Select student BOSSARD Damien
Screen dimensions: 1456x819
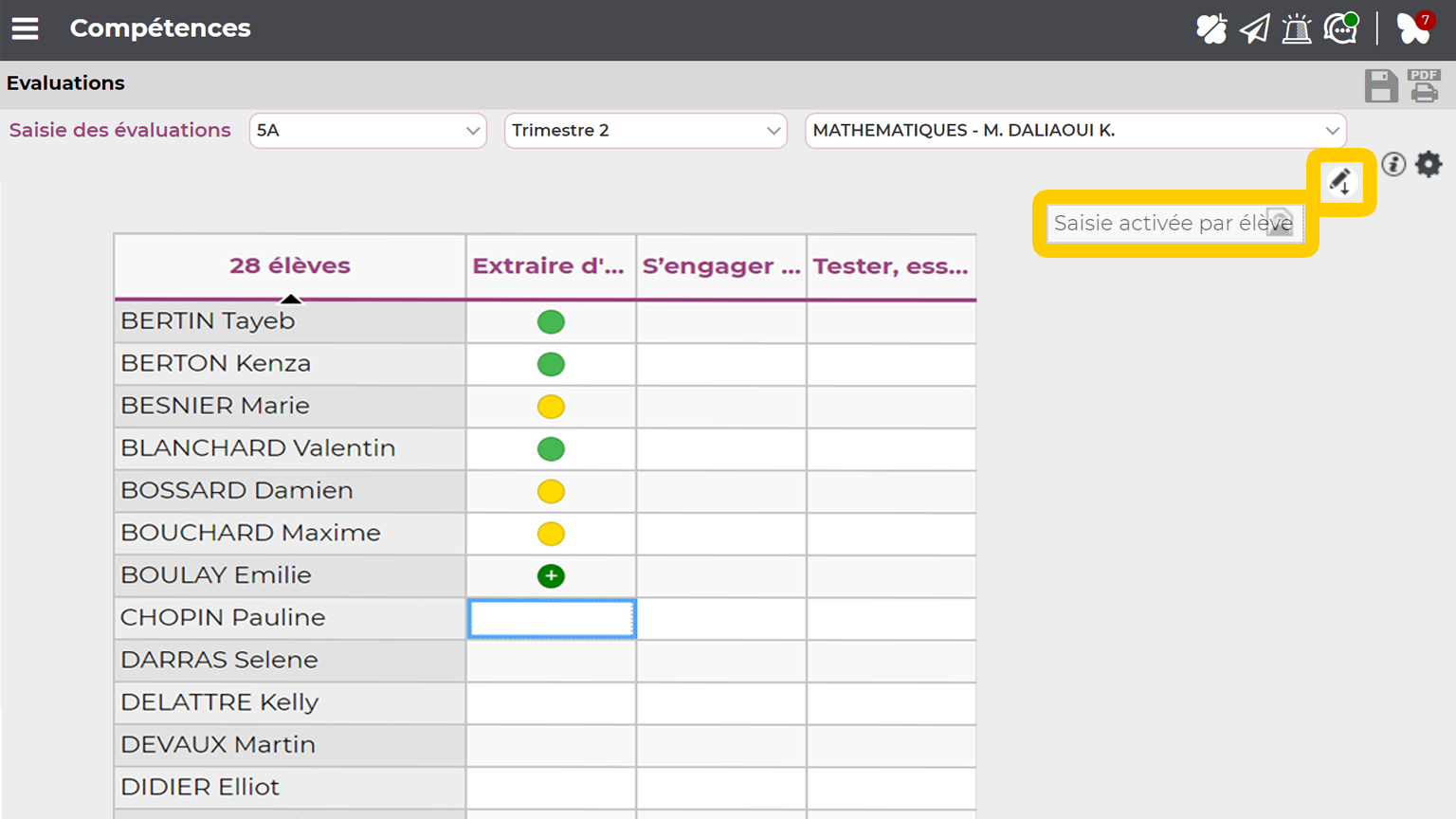pyautogui.click(x=290, y=491)
